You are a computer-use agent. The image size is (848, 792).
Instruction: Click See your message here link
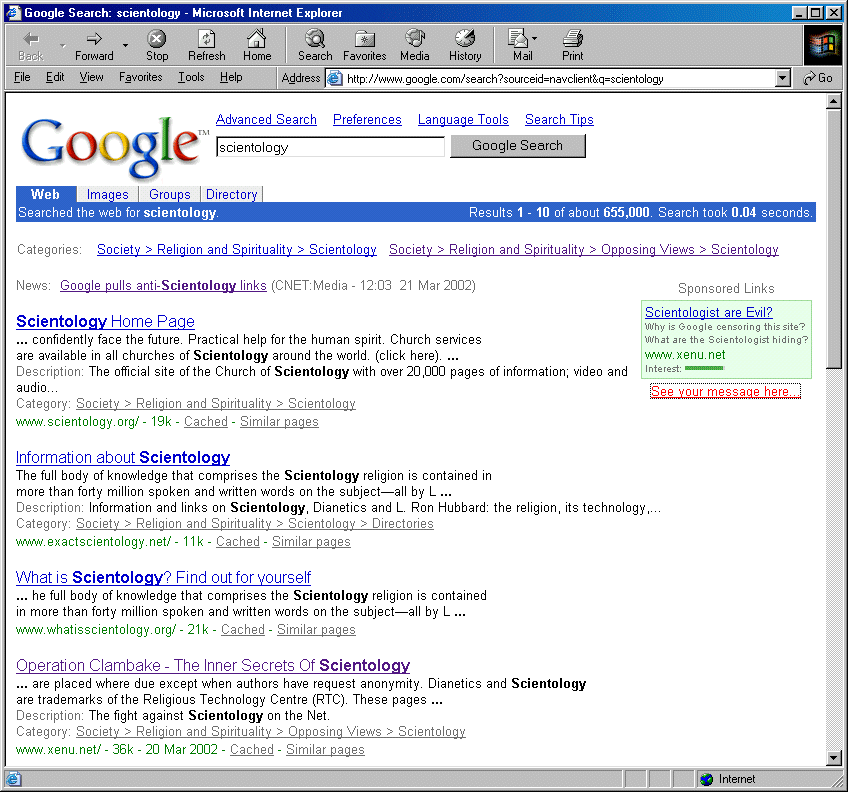tap(725, 391)
